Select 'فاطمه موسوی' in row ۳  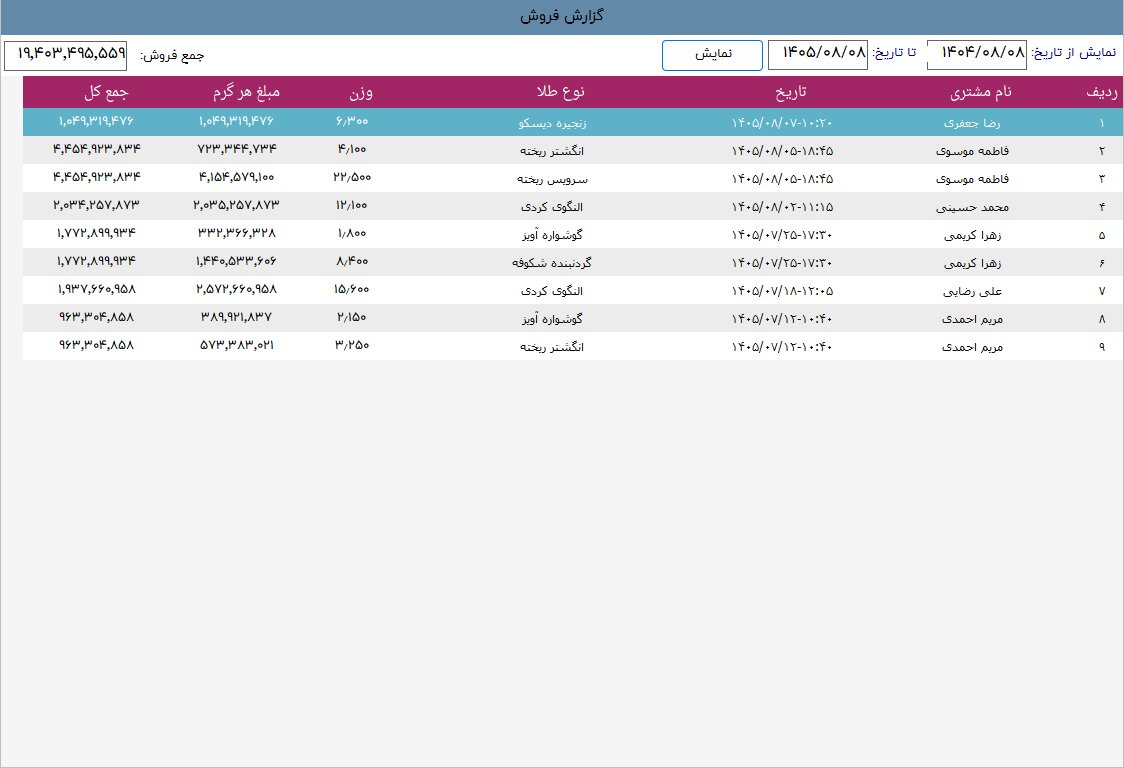tap(972, 179)
